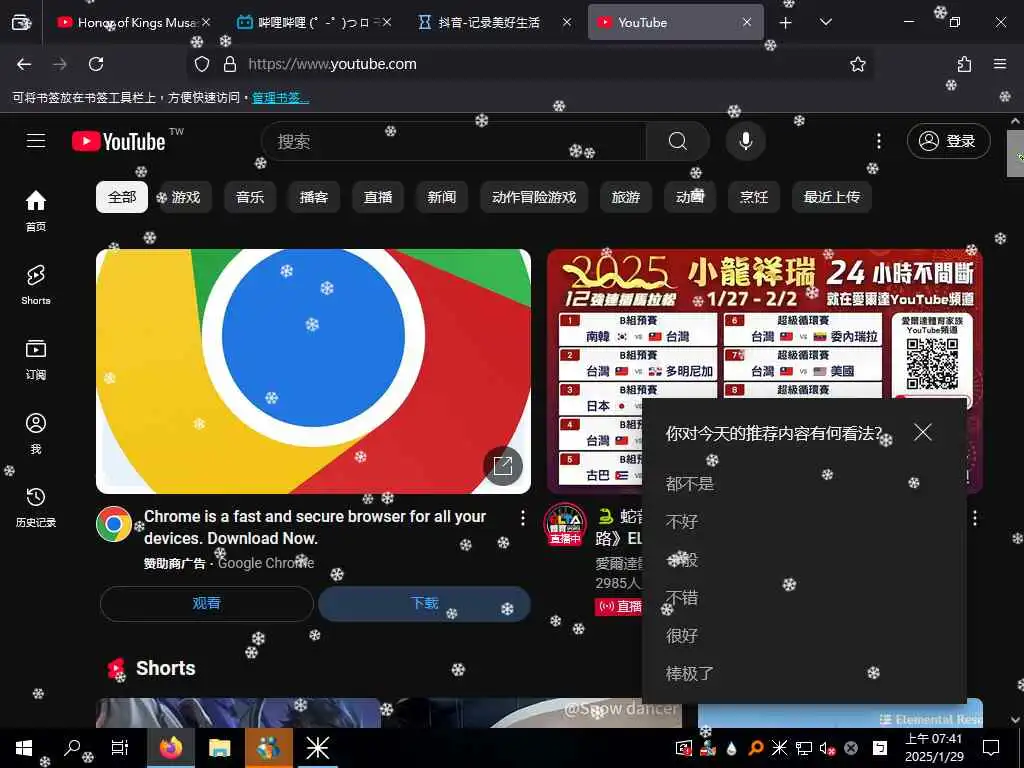The image size is (1024, 768).
Task: Open the browser application menu
Action: tap(1000, 64)
